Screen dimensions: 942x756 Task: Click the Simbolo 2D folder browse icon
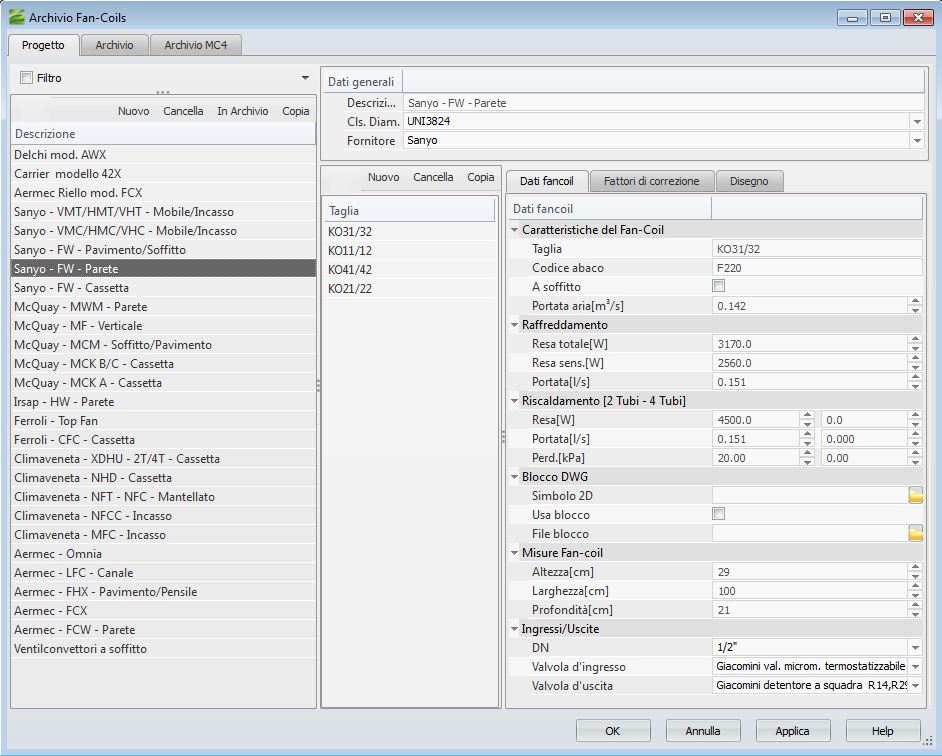point(915,495)
